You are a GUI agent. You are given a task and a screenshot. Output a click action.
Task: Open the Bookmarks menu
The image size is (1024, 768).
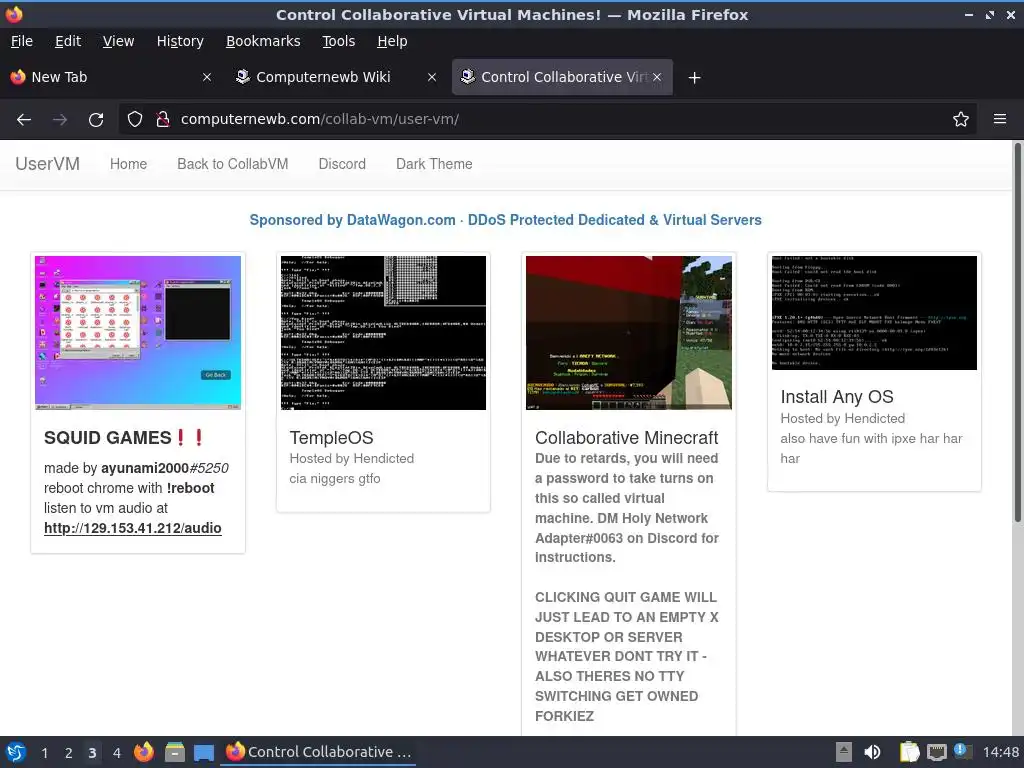[x=263, y=41]
